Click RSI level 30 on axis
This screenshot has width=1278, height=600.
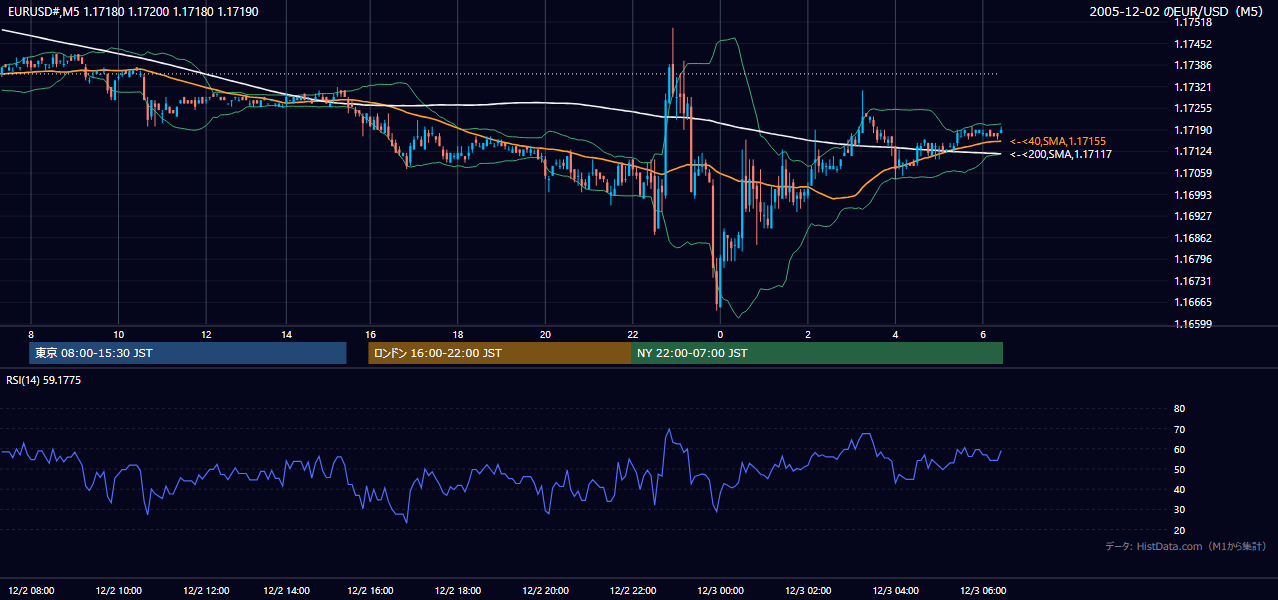pos(1179,510)
